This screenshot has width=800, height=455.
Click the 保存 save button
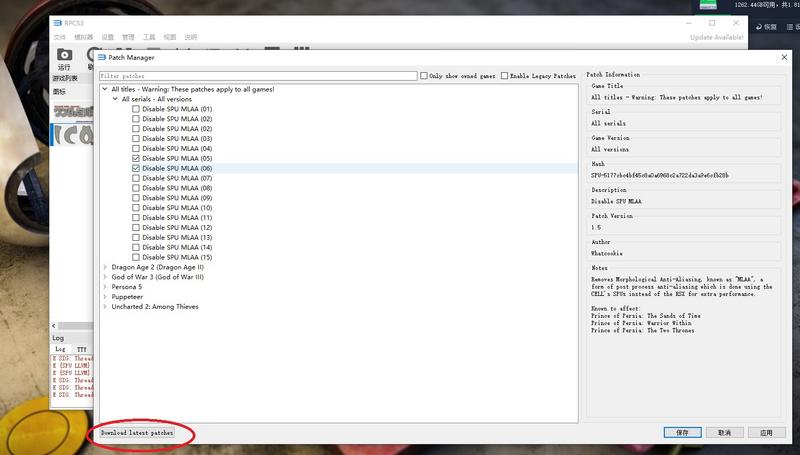(x=683, y=433)
